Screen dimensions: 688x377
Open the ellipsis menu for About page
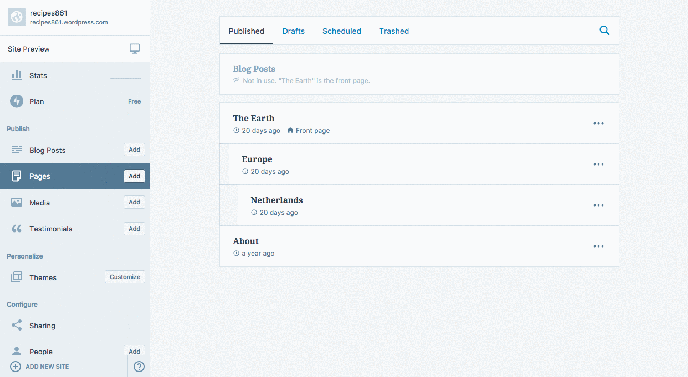(598, 246)
